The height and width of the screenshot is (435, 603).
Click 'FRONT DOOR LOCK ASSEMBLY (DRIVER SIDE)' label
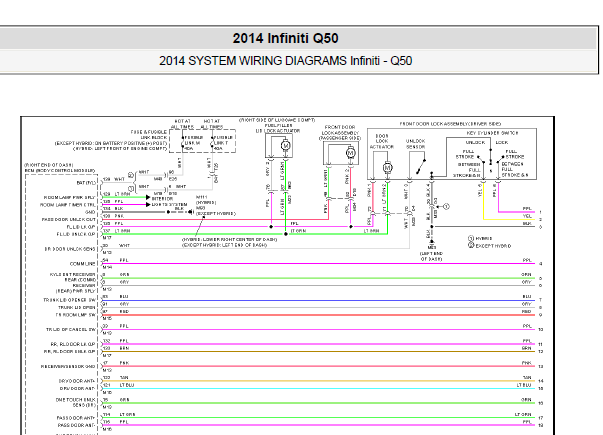point(450,124)
